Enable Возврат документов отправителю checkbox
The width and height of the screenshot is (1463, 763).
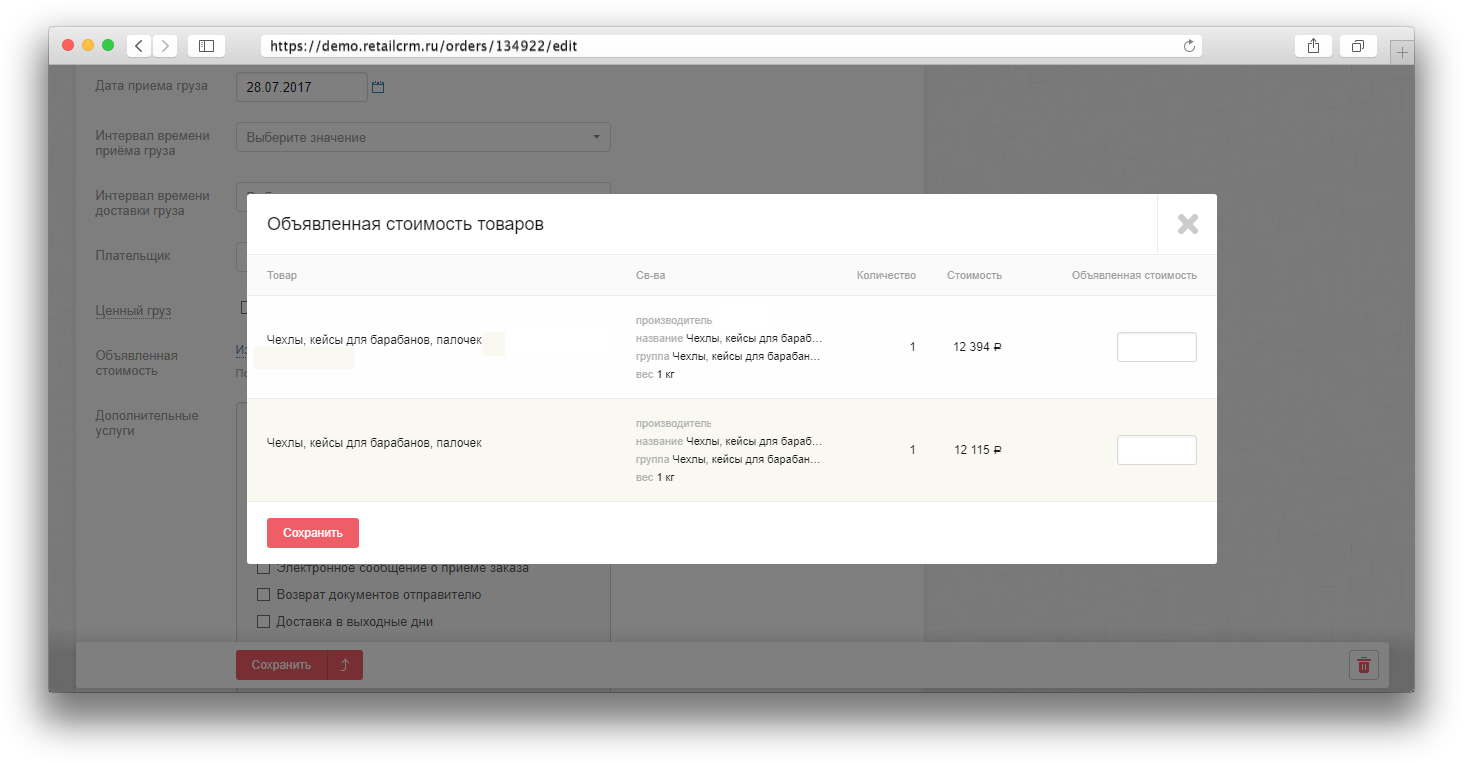(x=264, y=595)
